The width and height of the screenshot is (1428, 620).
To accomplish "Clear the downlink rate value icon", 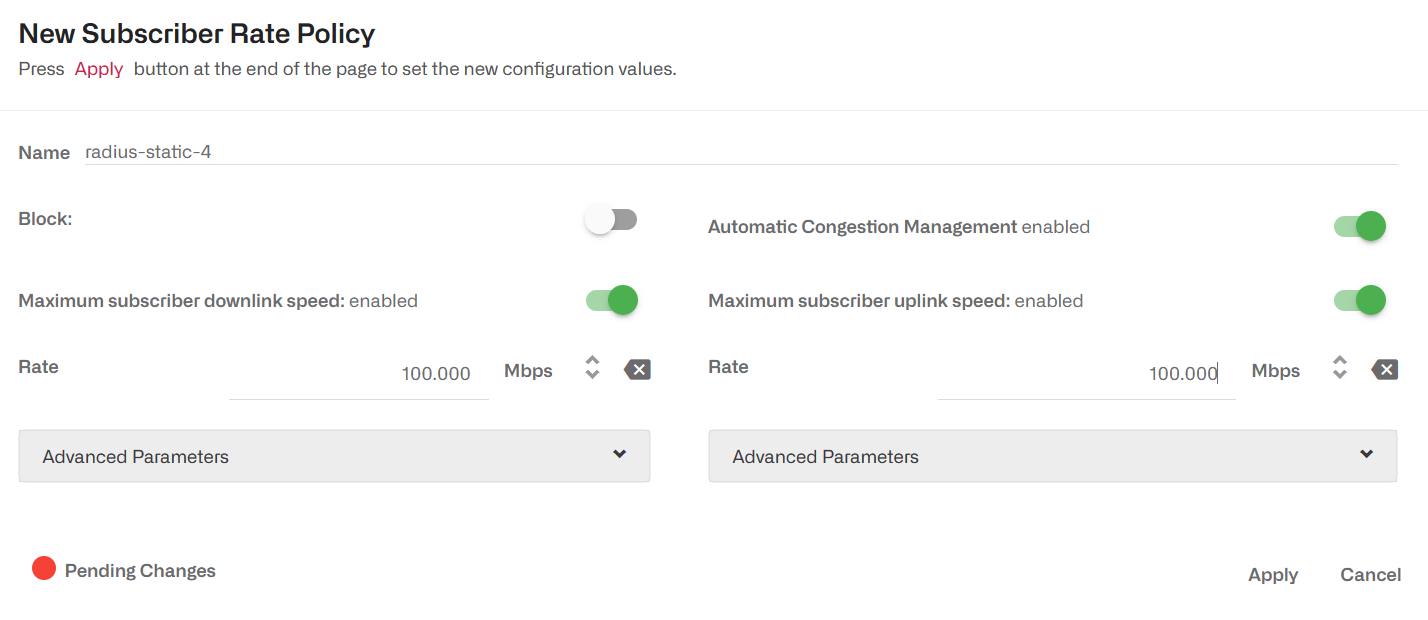I will click(637, 370).
